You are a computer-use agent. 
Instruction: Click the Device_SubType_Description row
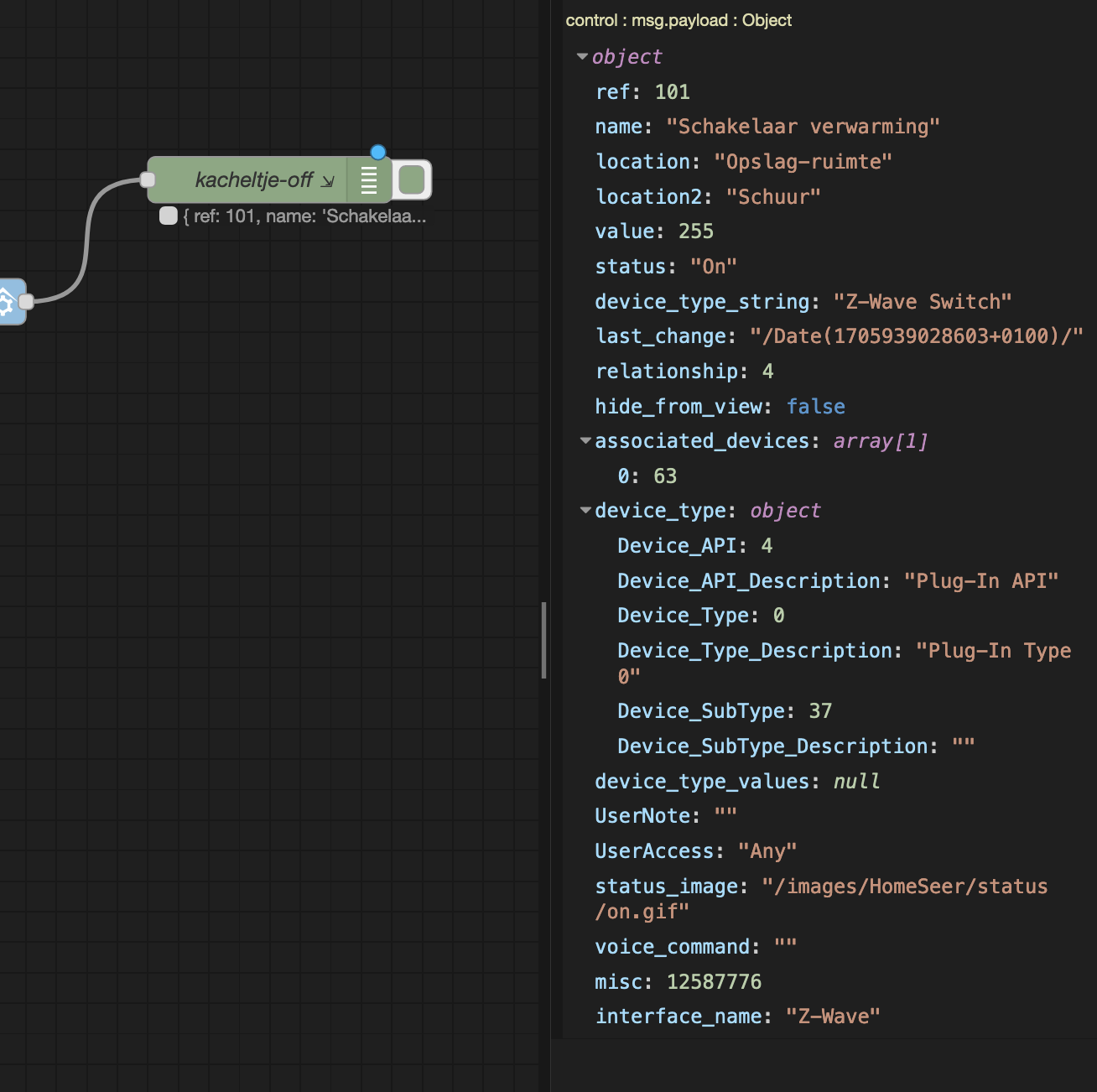pos(796,746)
